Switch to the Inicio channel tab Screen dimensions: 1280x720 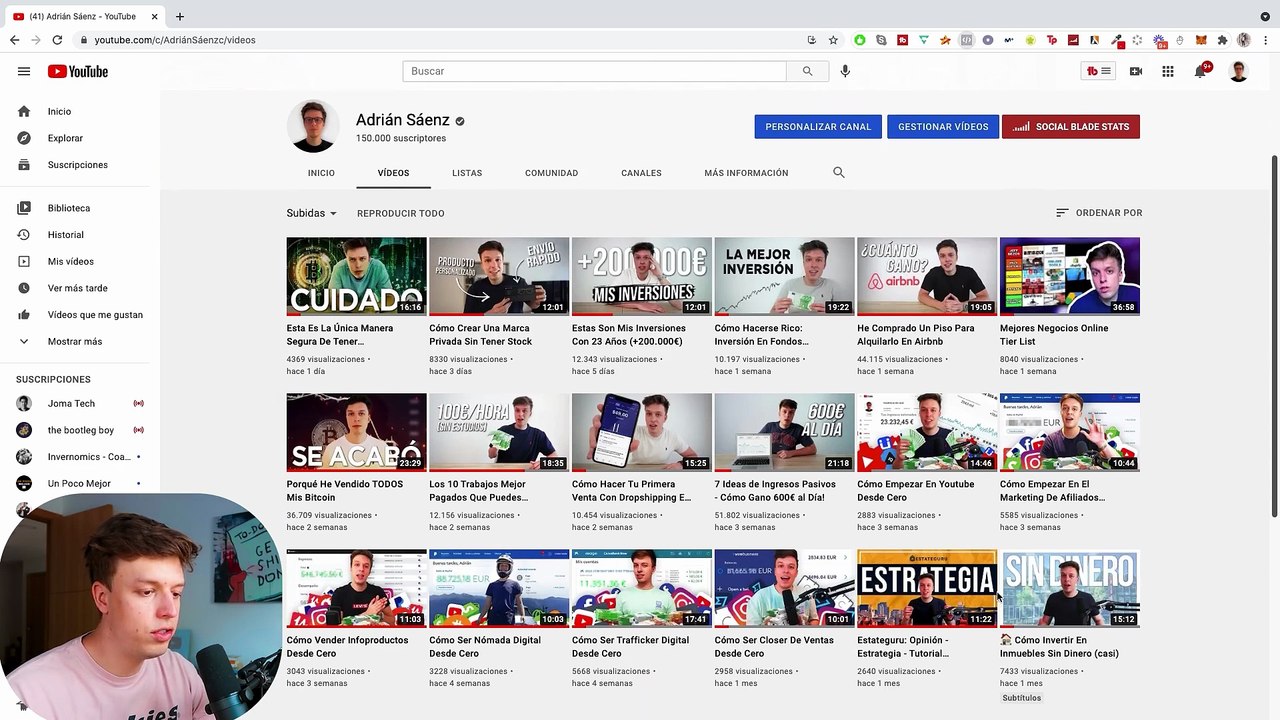pos(321,173)
